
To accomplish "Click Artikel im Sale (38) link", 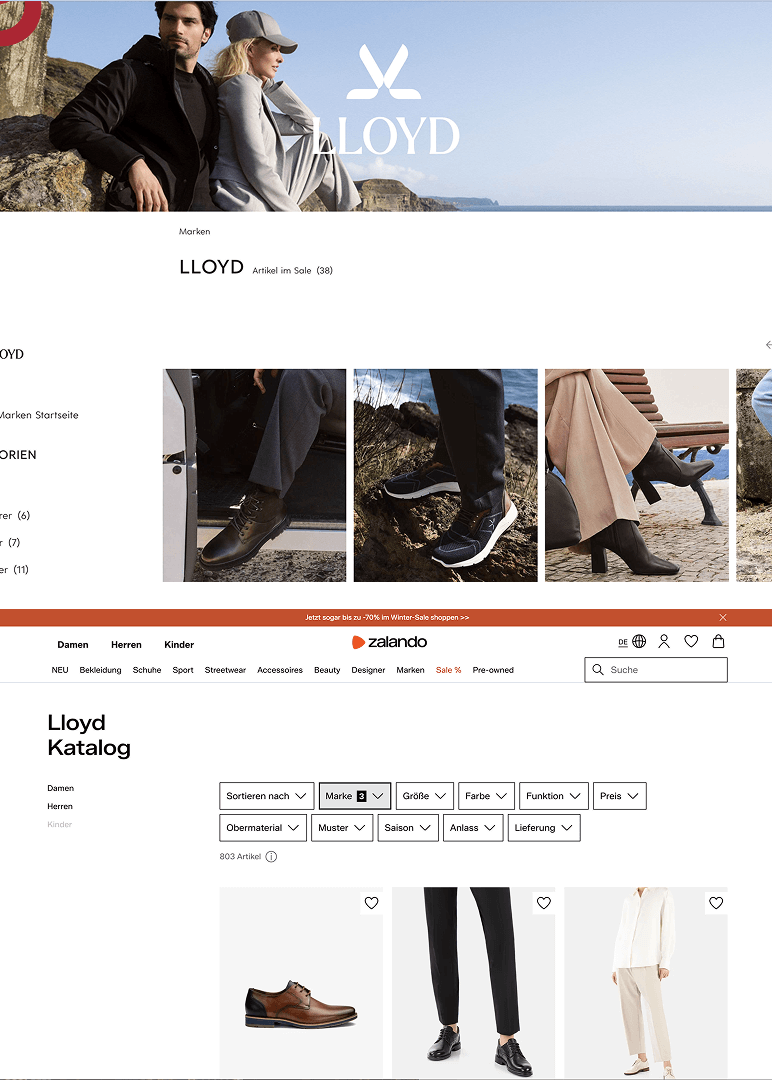I will [293, 271].
